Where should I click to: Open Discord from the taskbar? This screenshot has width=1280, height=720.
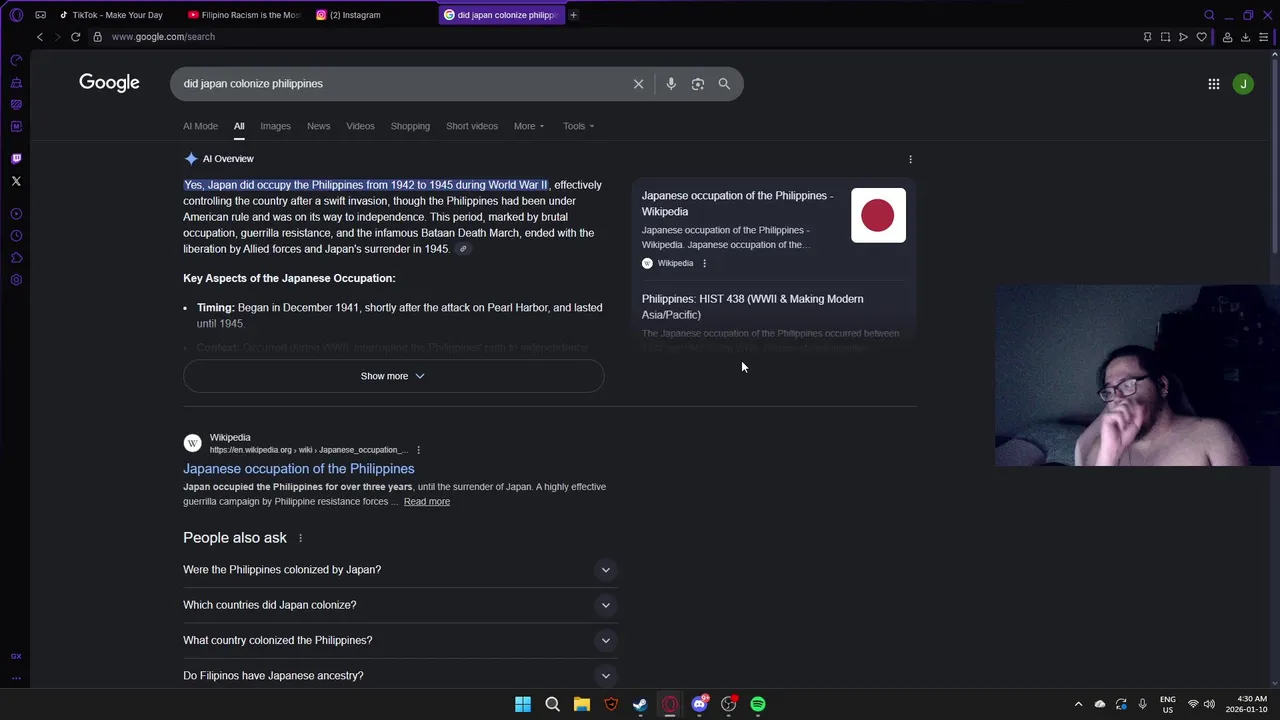click(x=700, y=704)
